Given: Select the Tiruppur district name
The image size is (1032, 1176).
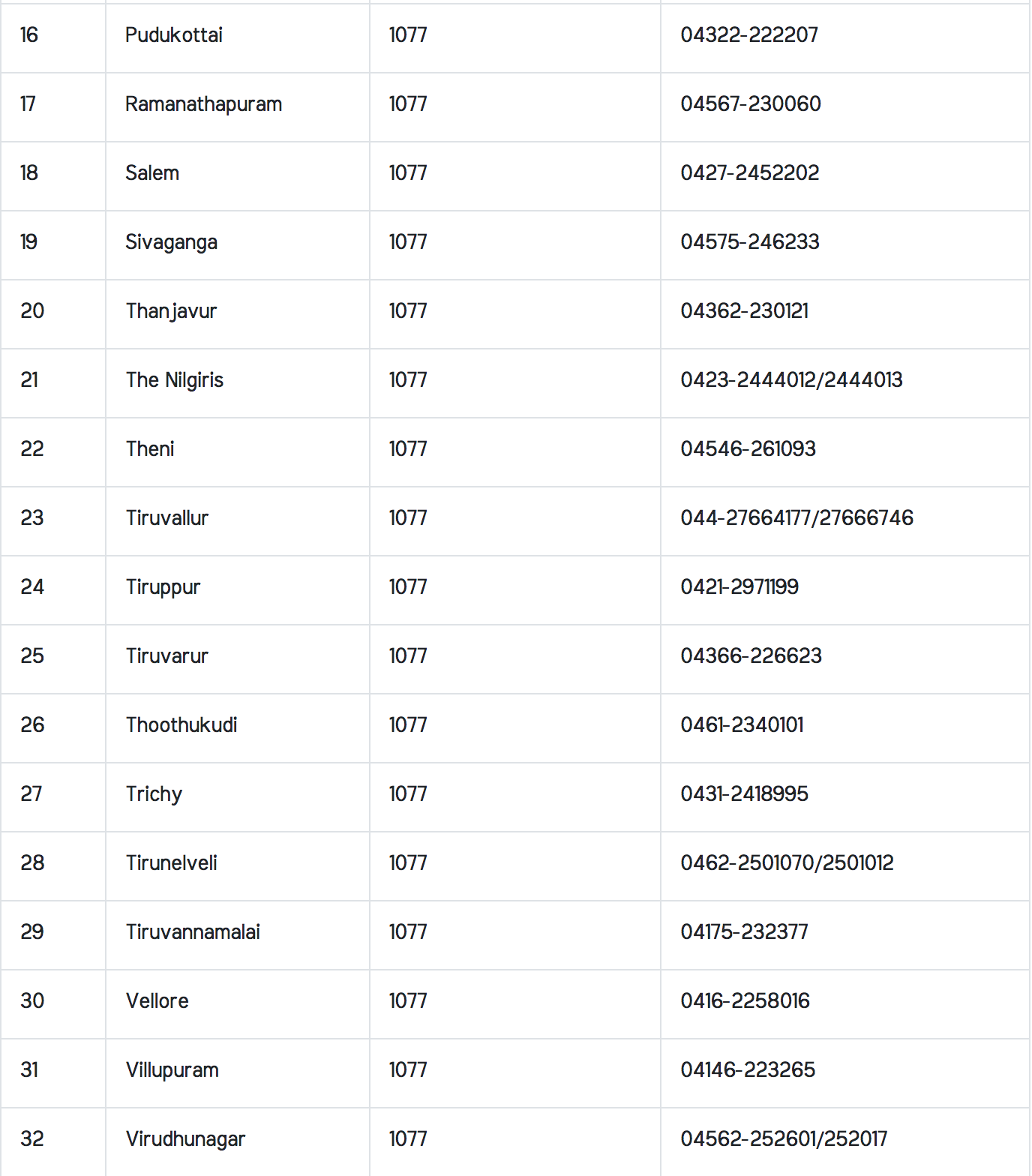Looking at the screenshot, I should 163,587.
